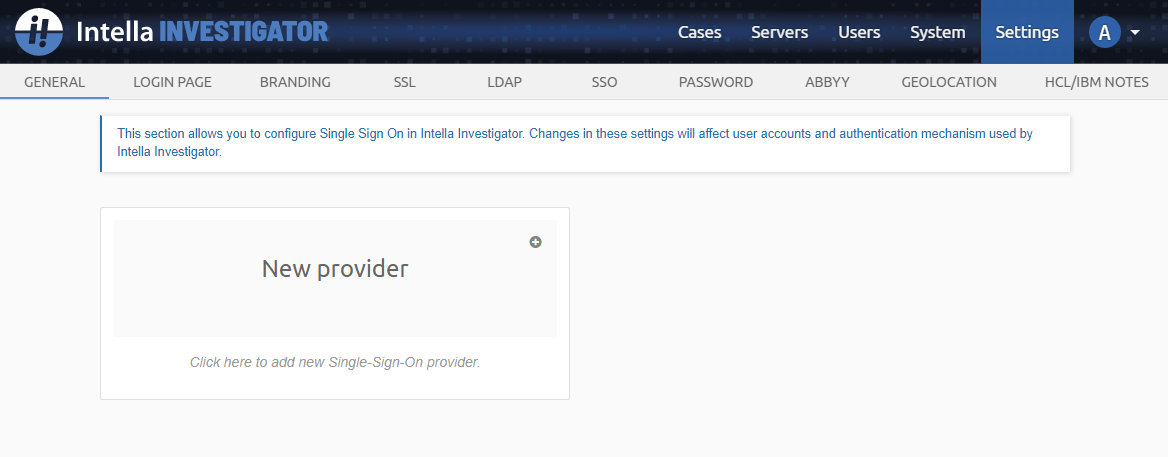Switch to the General tab
The width and height of the screenshot is (1168, 457).
tap(54, 82)
